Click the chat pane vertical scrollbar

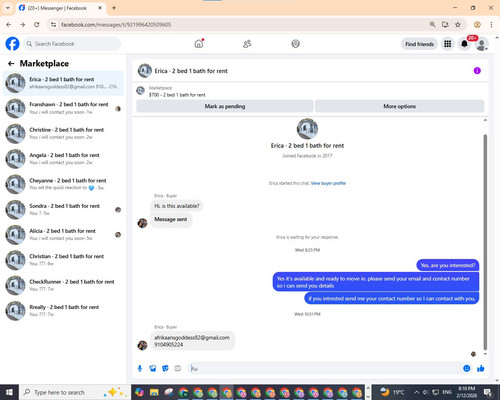pyautogui.click(x=485, y=242)
